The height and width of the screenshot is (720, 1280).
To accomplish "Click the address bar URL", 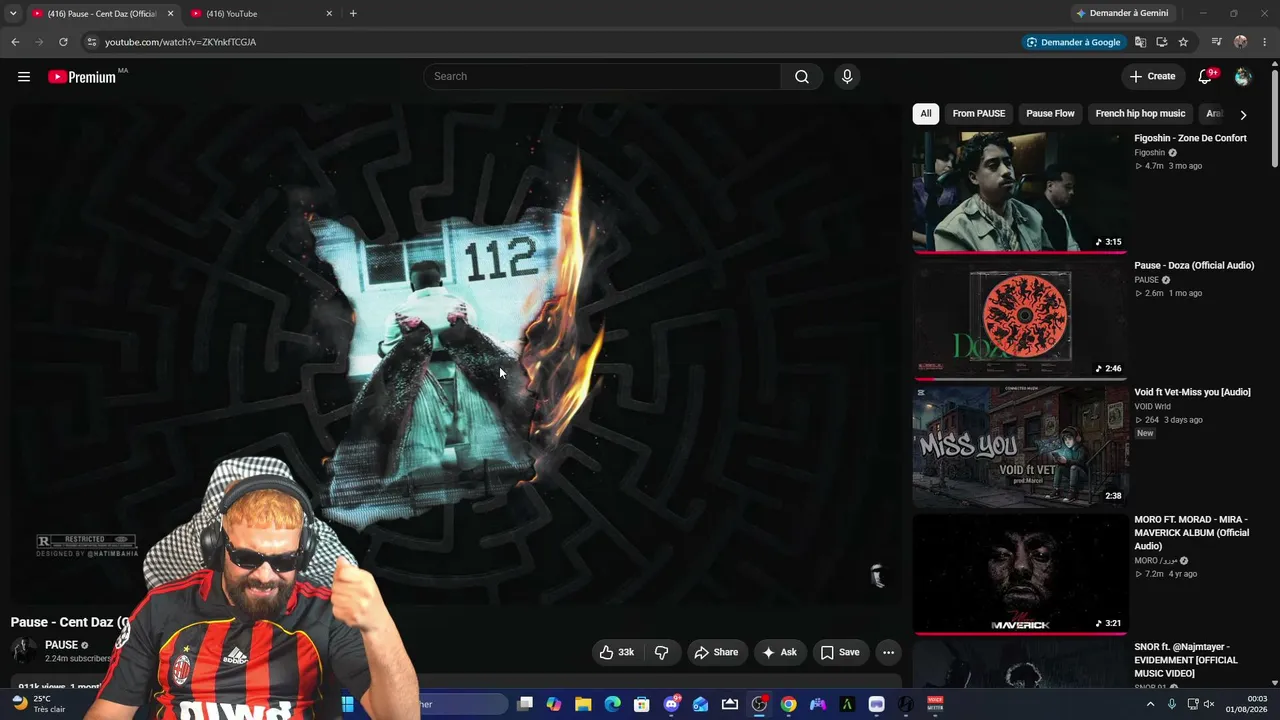I will tap(181, 42).
